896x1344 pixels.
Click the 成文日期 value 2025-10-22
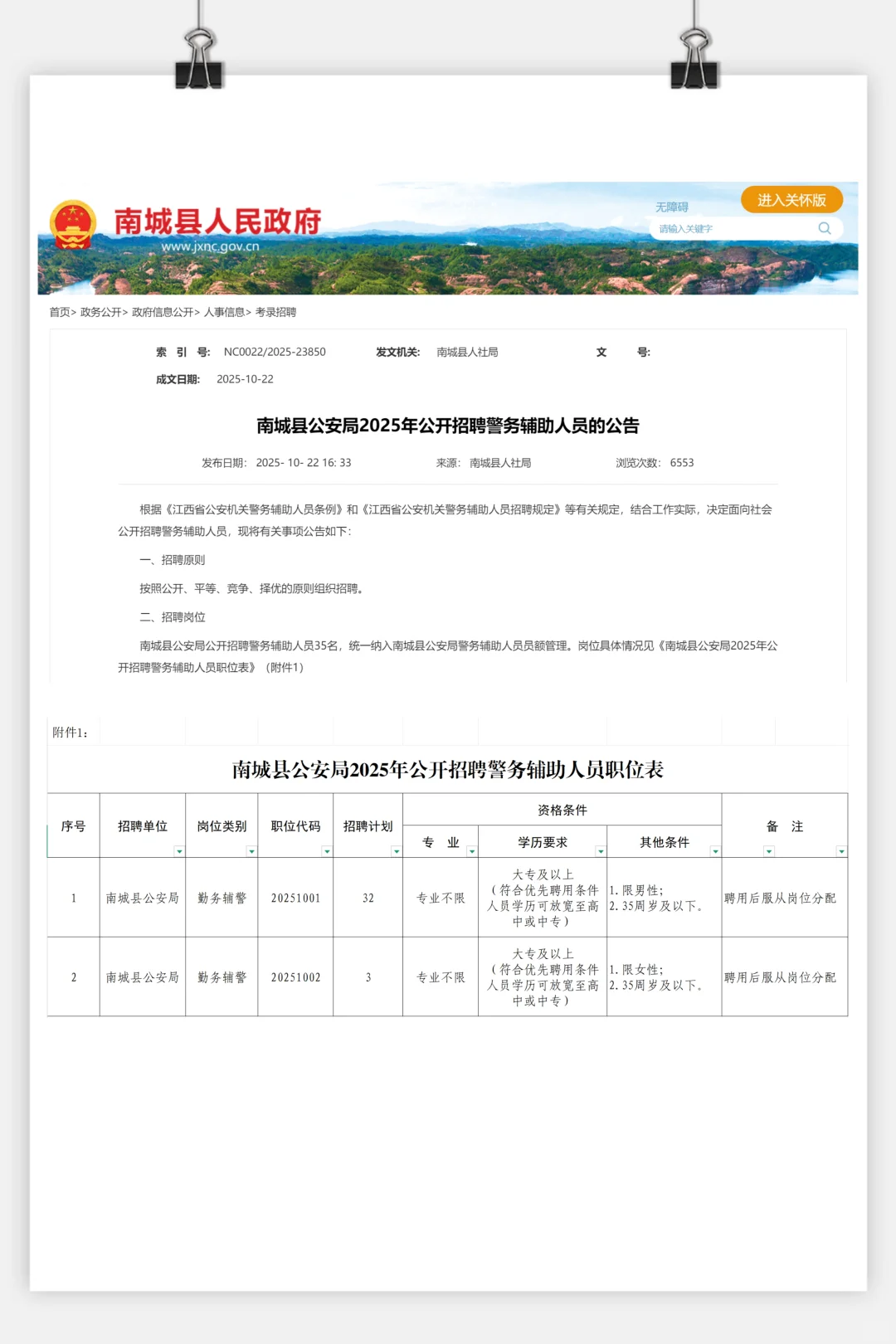245,379
